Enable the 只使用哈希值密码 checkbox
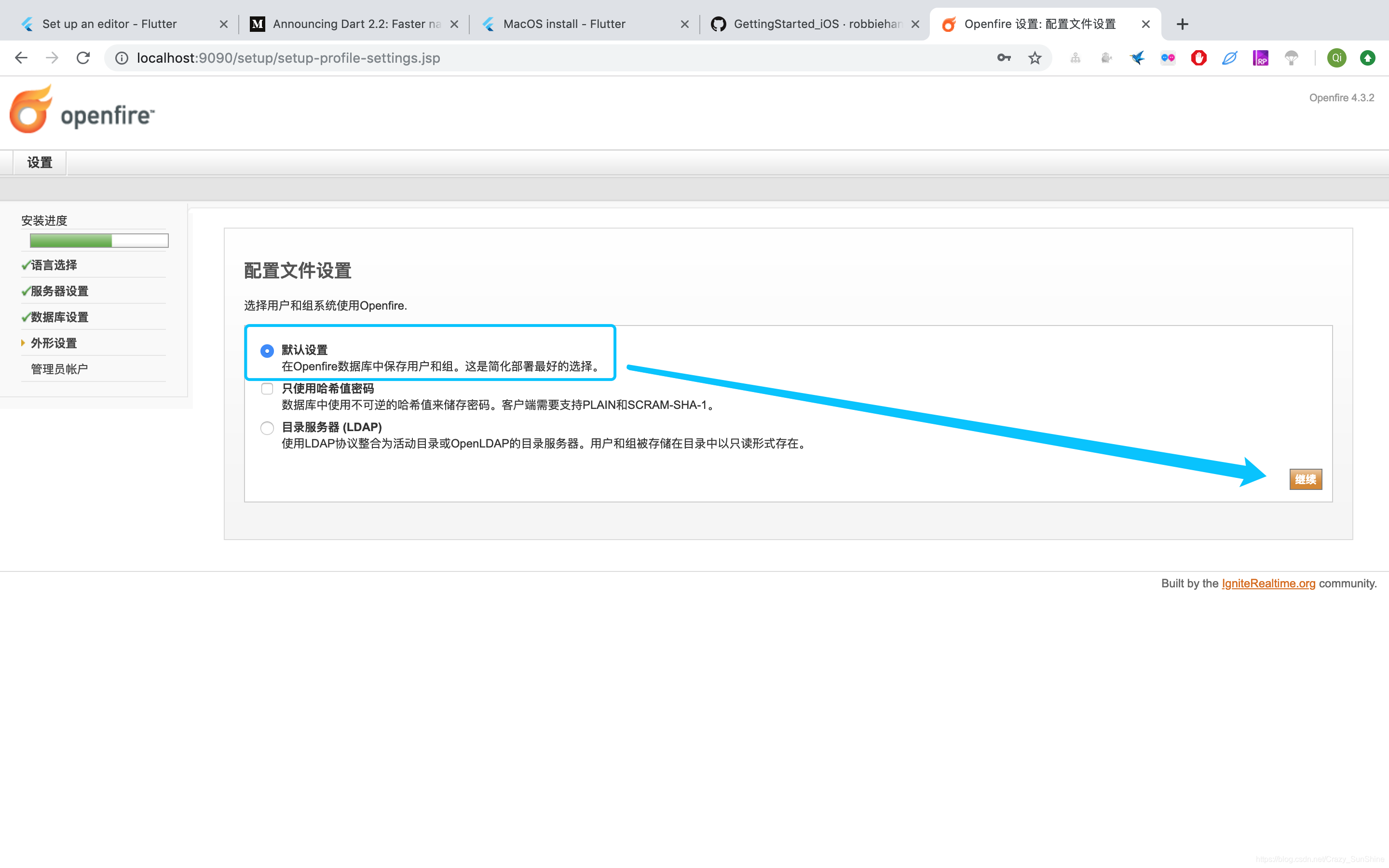Image resolution: width=1389 pixels, height=868 pixels. pyautogui.click(x=267, y=389)
